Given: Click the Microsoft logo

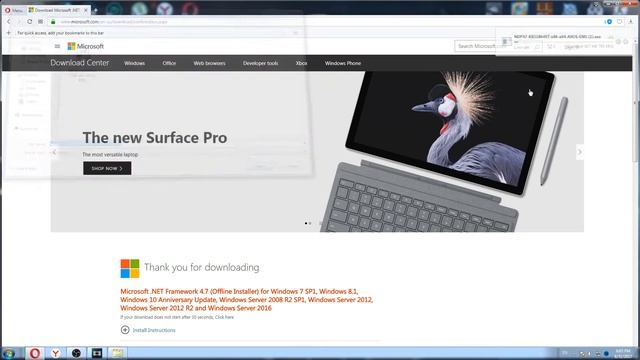Looking at the screenshot, I should click(x=86, y=46).
